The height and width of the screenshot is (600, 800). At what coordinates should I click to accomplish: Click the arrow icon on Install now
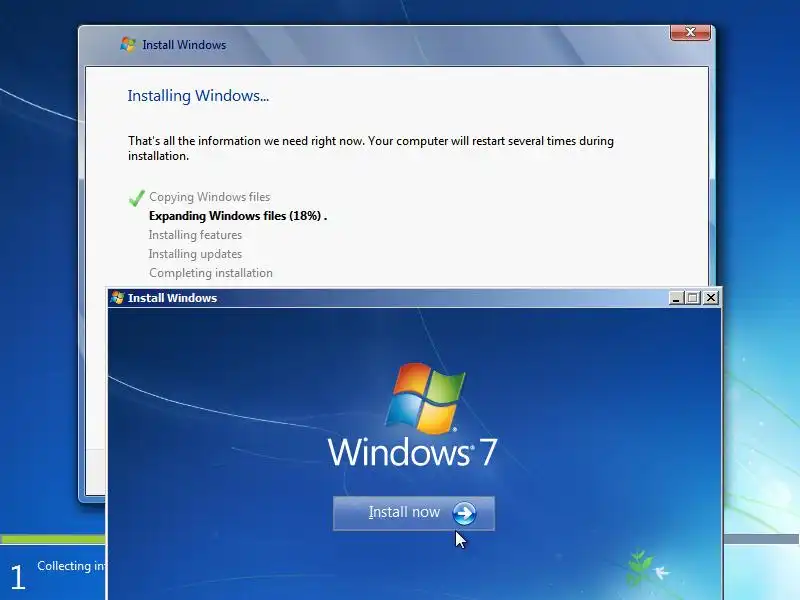coord(464,513)
